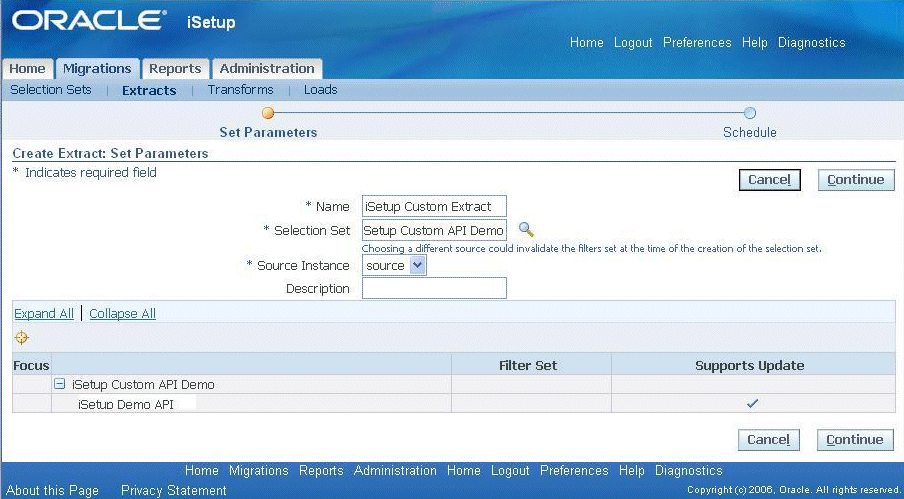Click the top Continue button

coord(856,180)
